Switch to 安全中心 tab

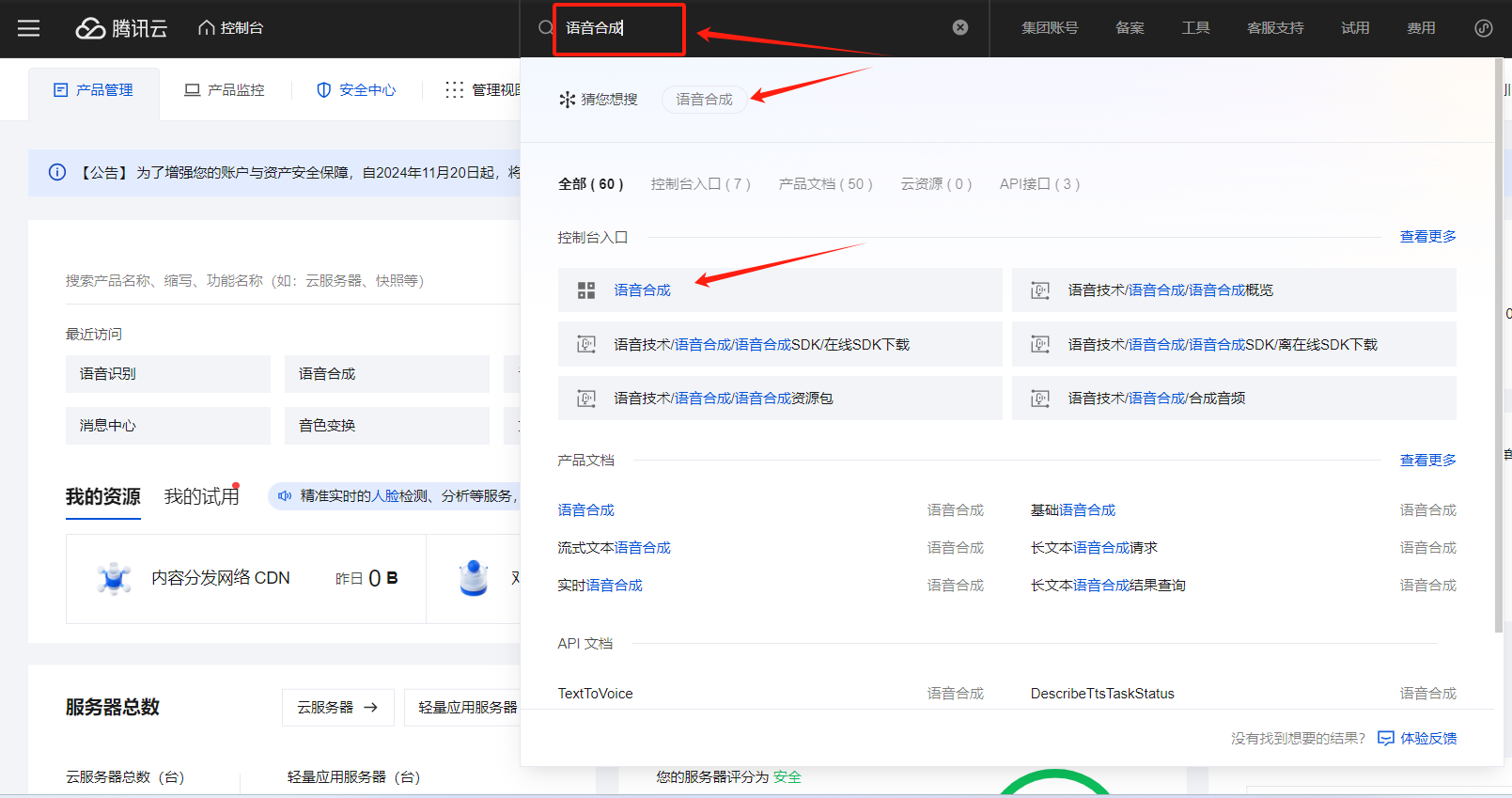[356, 90]
